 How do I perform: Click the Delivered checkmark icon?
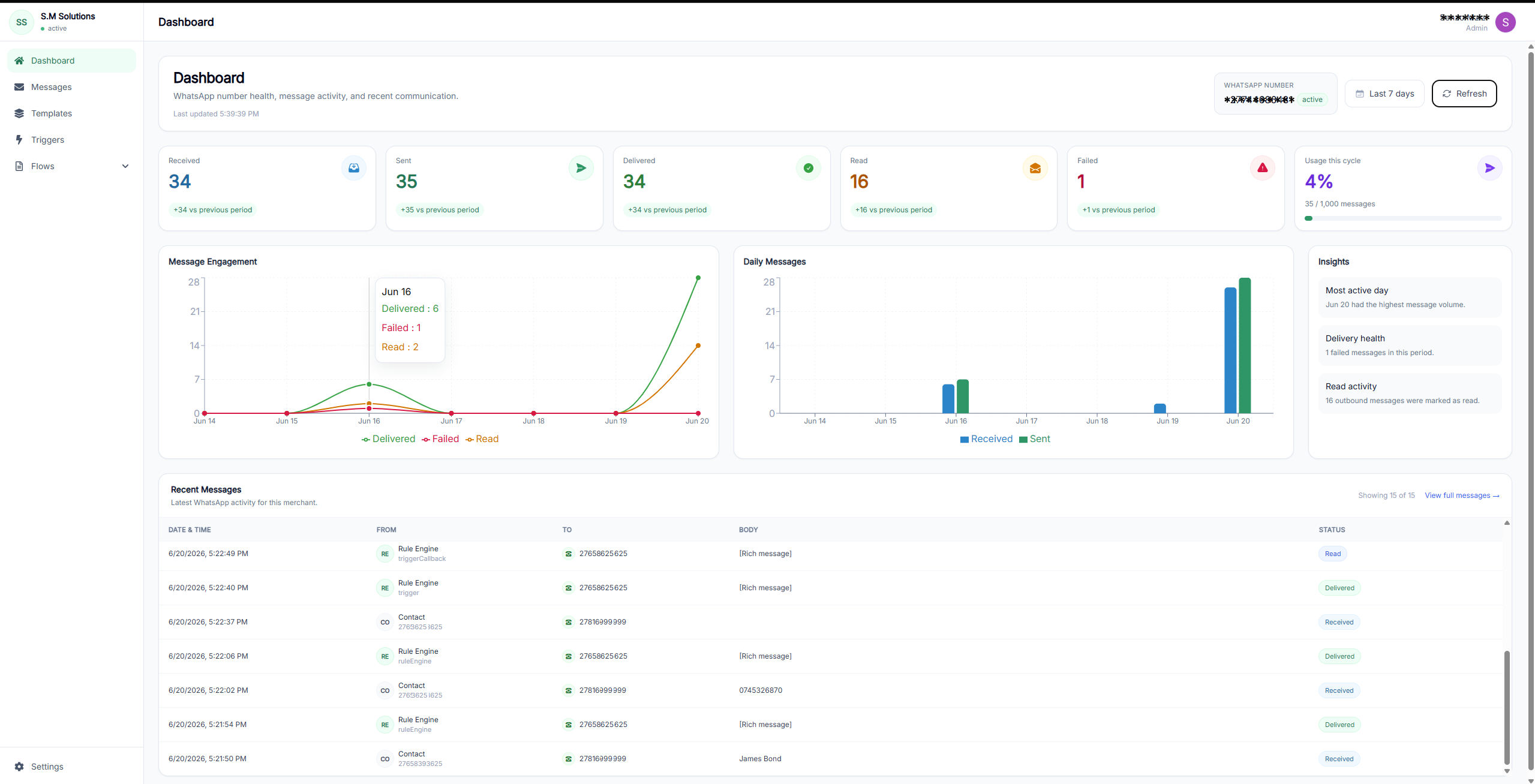(809, 168)
